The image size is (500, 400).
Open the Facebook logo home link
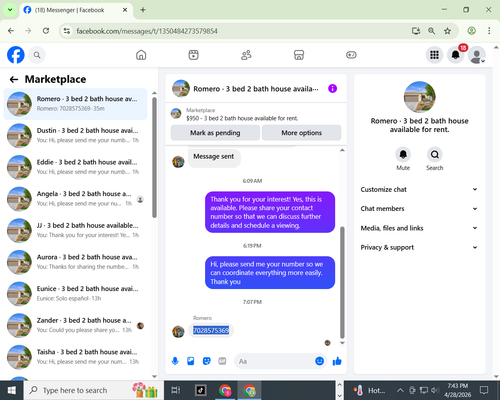tap(16, 55)
